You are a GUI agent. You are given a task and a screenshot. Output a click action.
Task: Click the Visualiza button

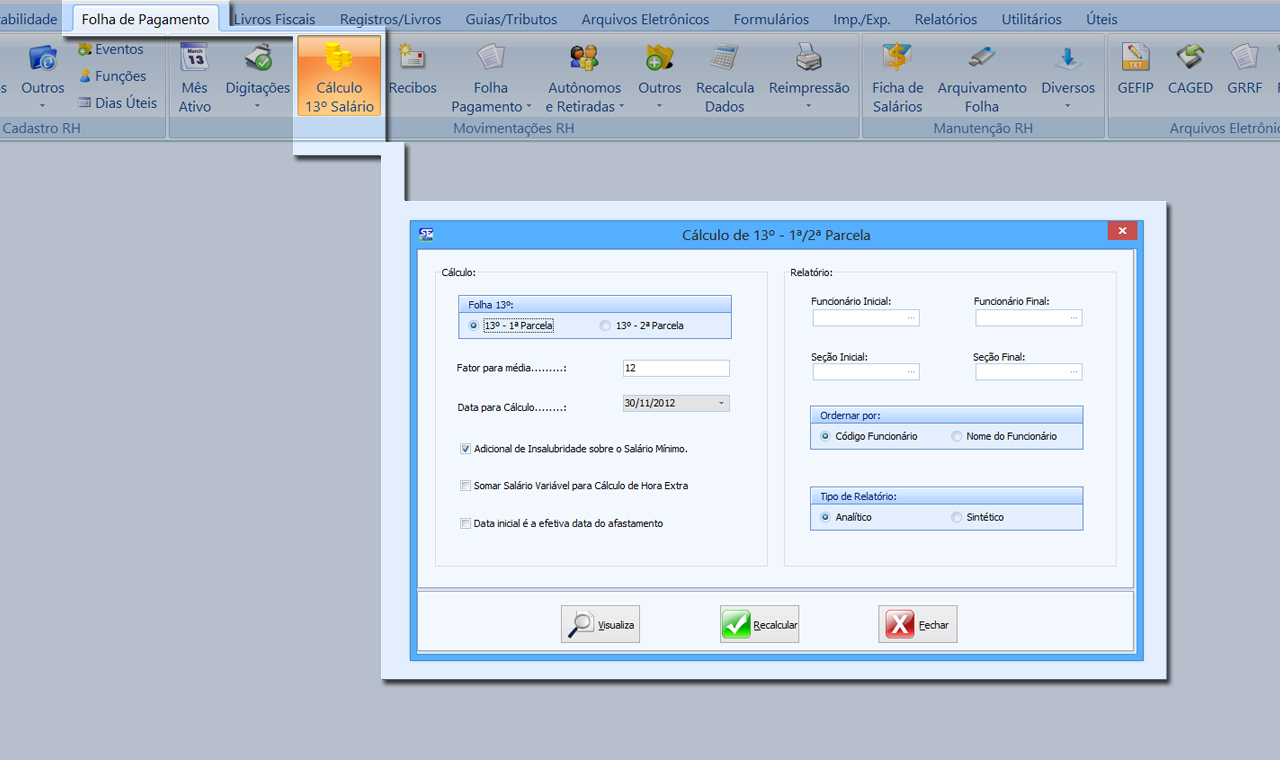(x=600, y=625)
